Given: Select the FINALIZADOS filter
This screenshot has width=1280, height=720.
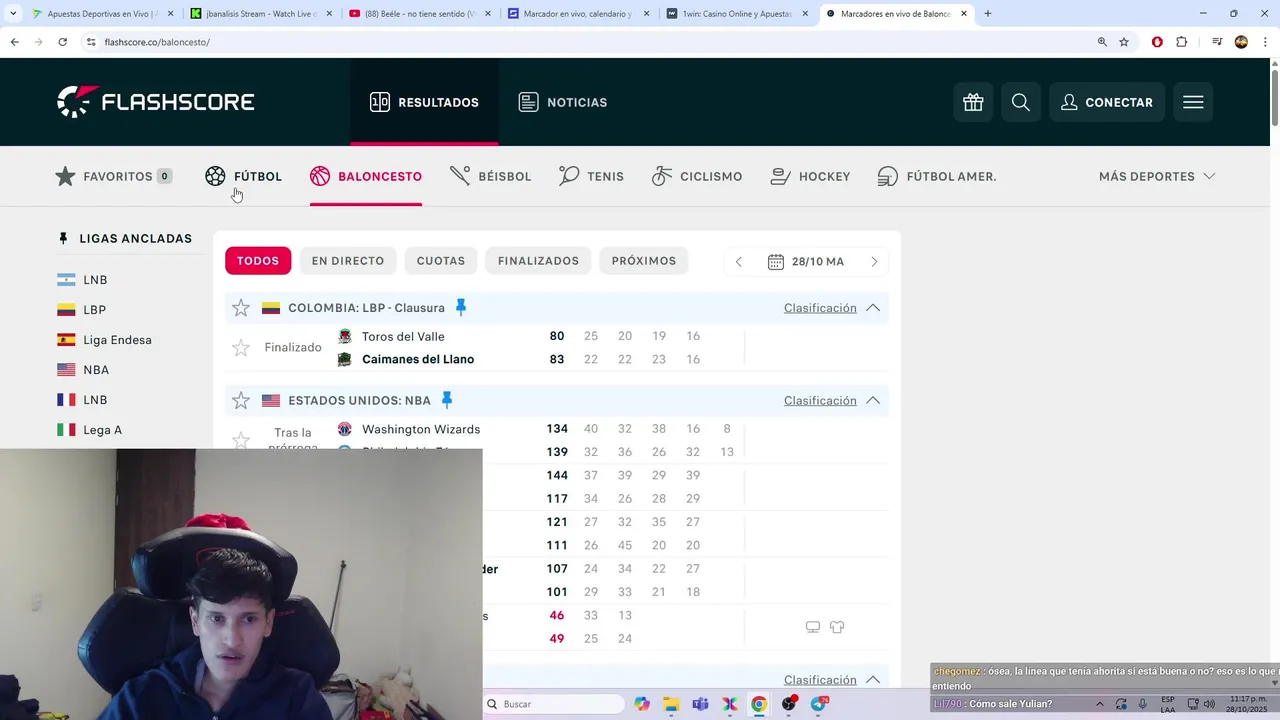Looking at the screenshot, I should tap(538, 261).
